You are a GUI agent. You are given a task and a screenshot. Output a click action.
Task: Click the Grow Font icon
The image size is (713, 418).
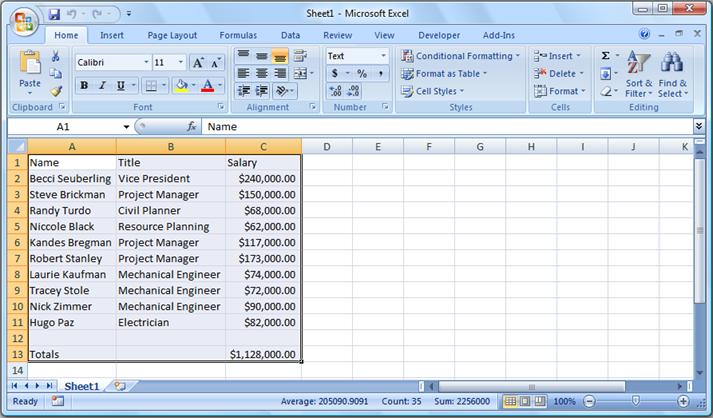198,62
